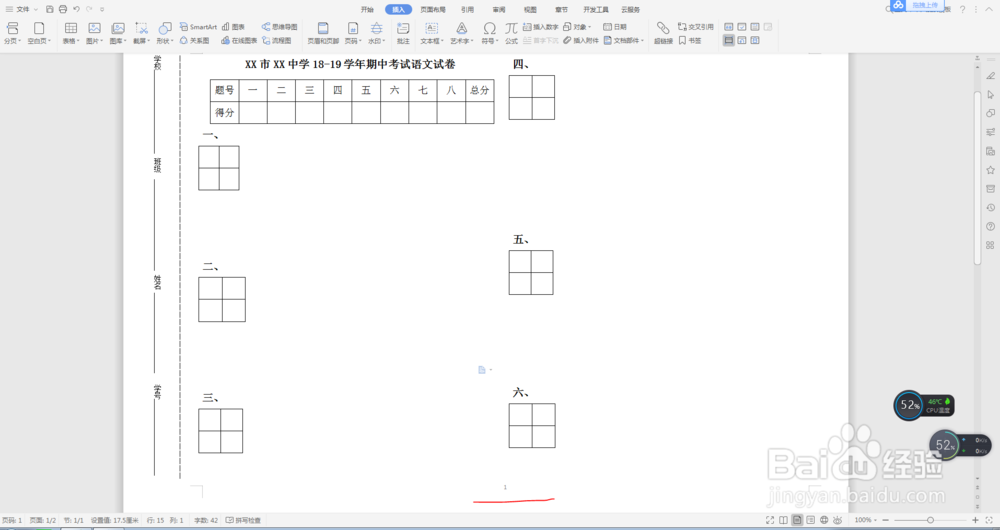
Task: Insert a 批注 comment
Action: pos(403,33)
